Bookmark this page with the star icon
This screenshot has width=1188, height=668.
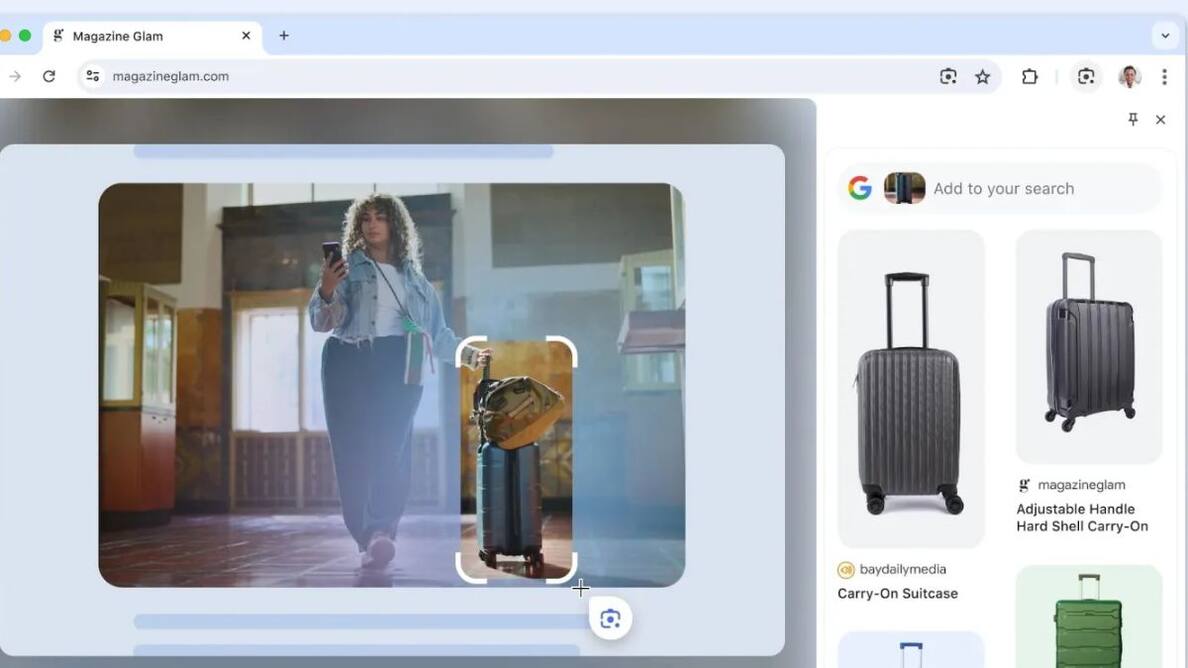pos(983,76)
